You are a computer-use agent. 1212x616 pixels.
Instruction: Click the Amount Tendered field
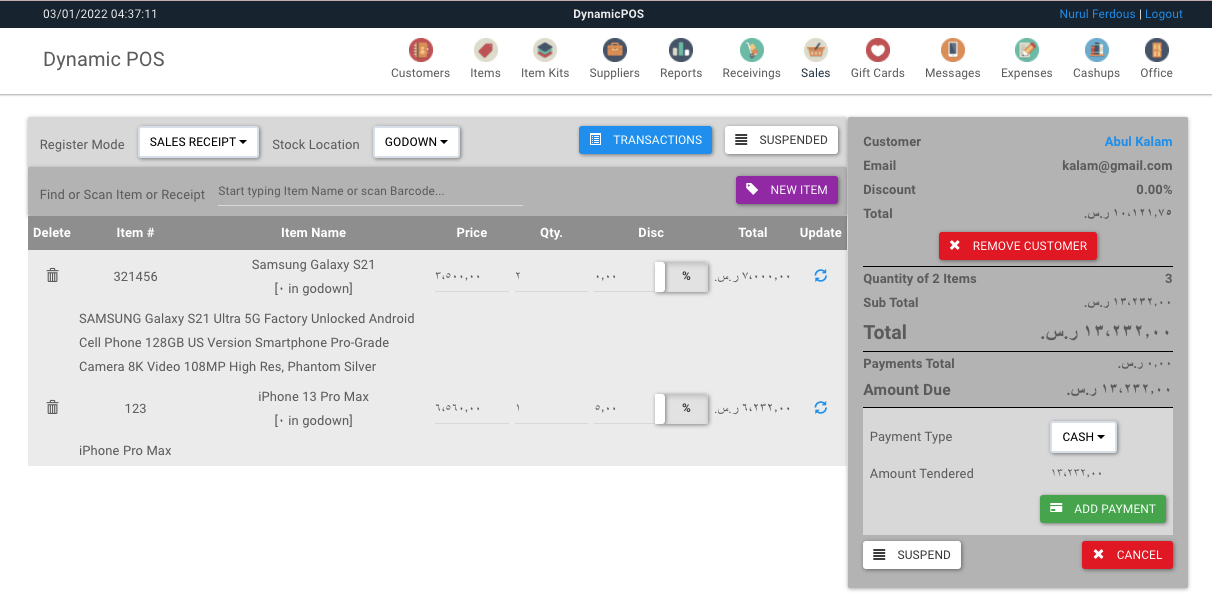coord(1106,474)
